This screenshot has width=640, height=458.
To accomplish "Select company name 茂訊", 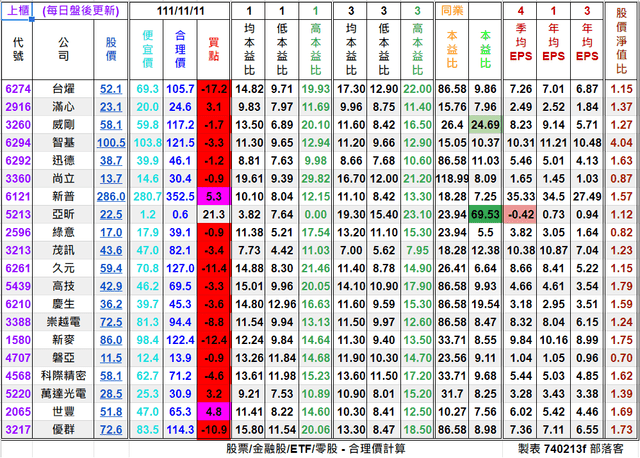I will click(63, 251).
